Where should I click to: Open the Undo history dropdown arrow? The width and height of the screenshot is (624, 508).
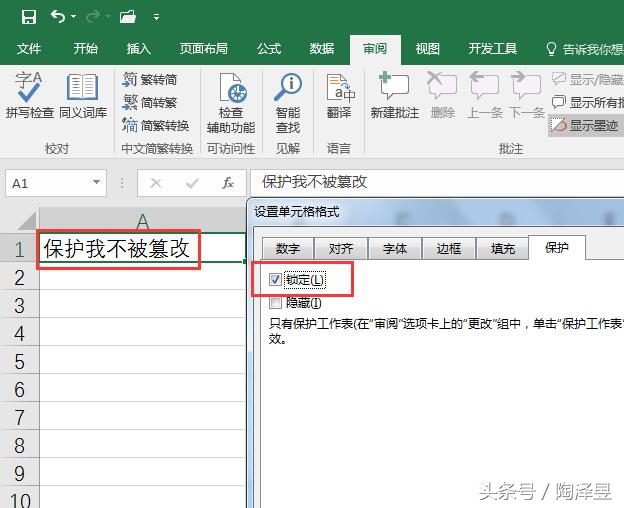pos(73,17)
